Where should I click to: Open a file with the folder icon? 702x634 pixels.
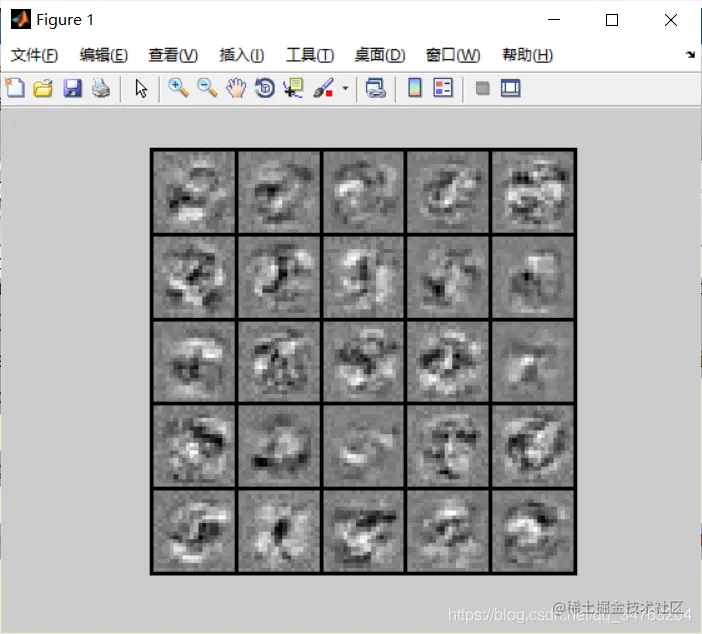[43, 88]
